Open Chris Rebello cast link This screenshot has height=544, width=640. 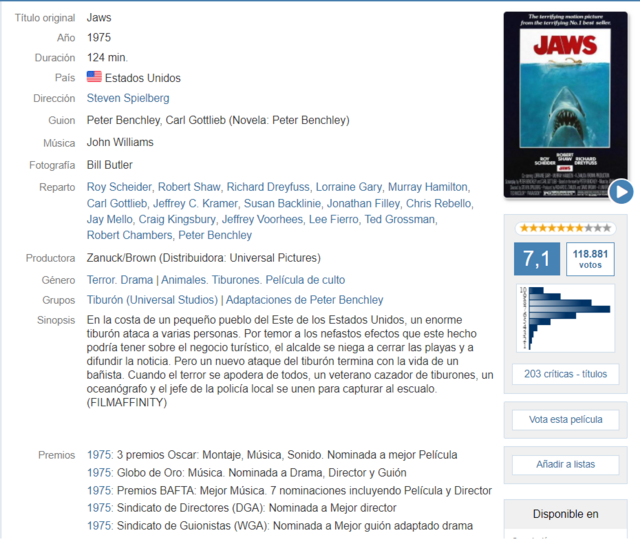coord(439,203)
